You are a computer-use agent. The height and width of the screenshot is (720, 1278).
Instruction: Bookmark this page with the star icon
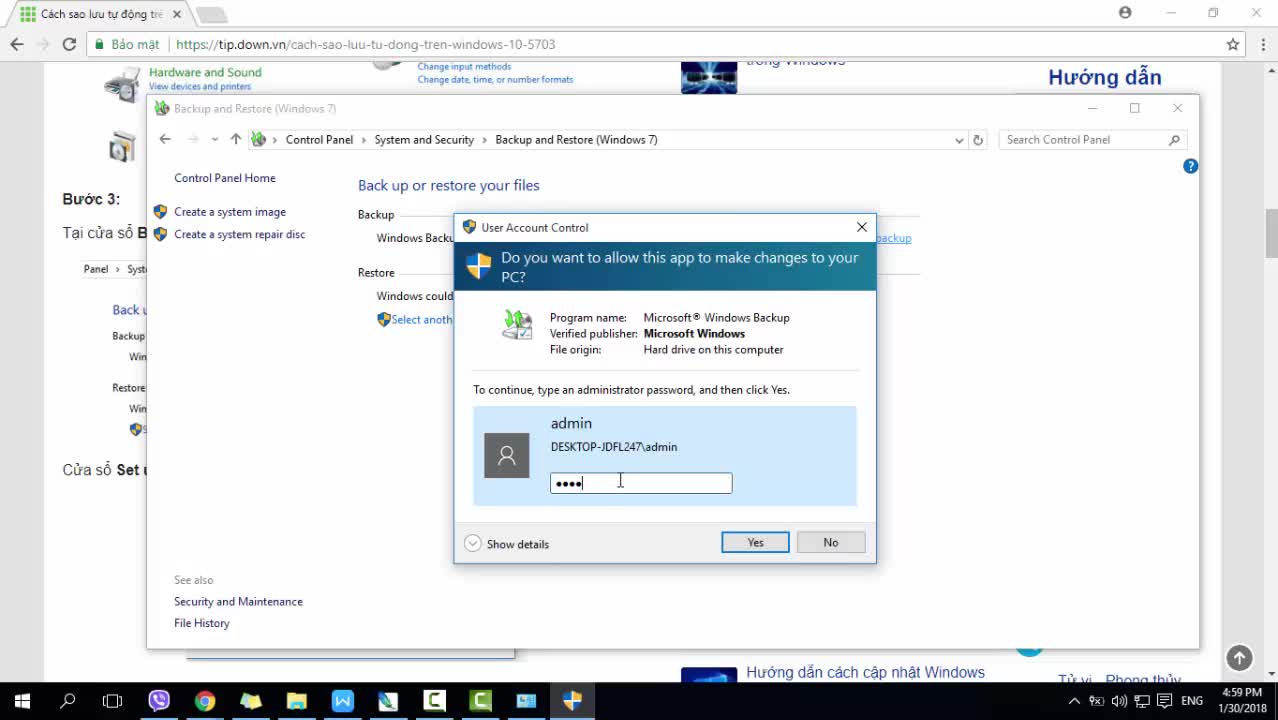point(1233,44)
